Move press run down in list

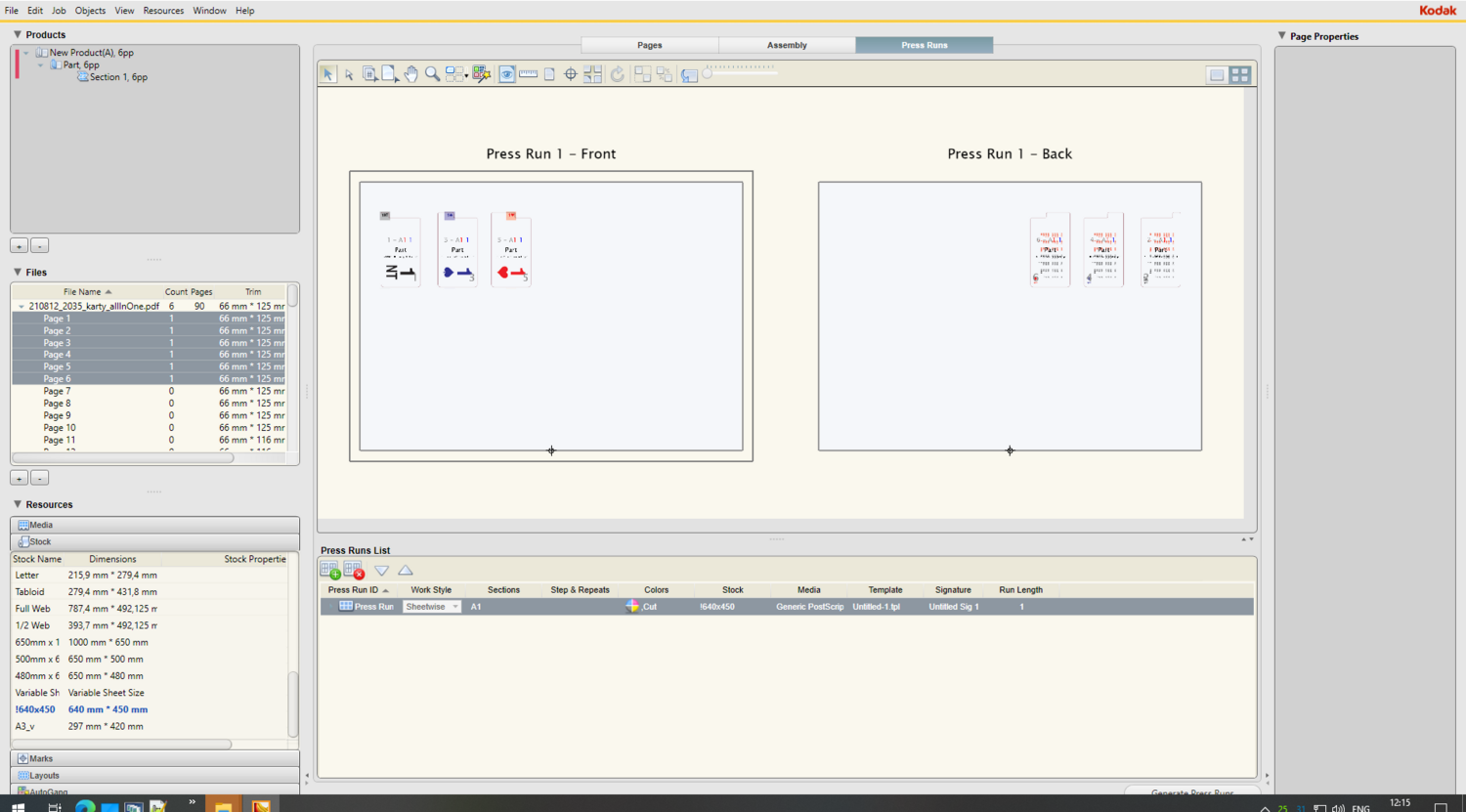(382, 571)
